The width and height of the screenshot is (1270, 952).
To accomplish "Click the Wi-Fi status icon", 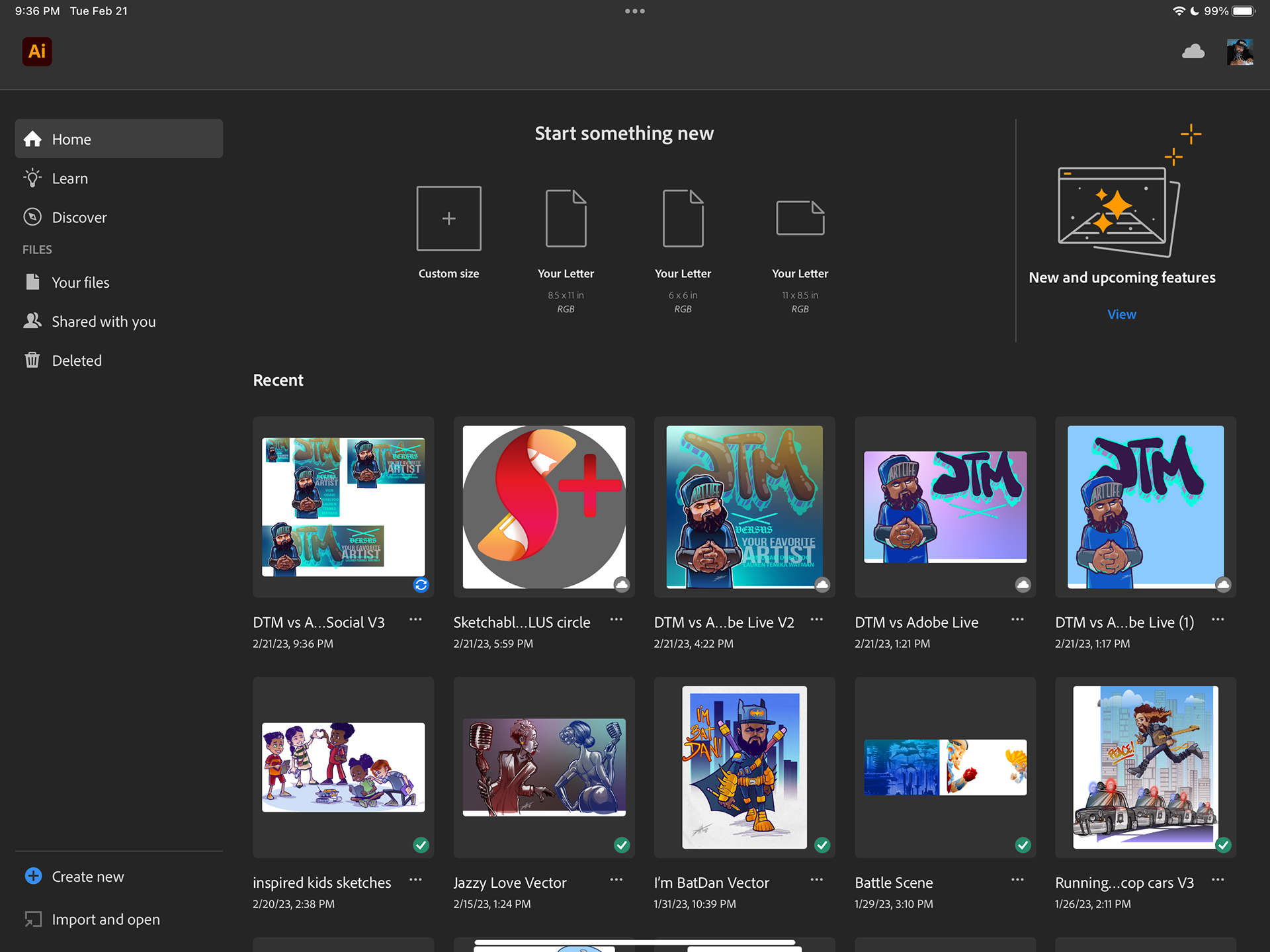I will [x=1179, y=11].
